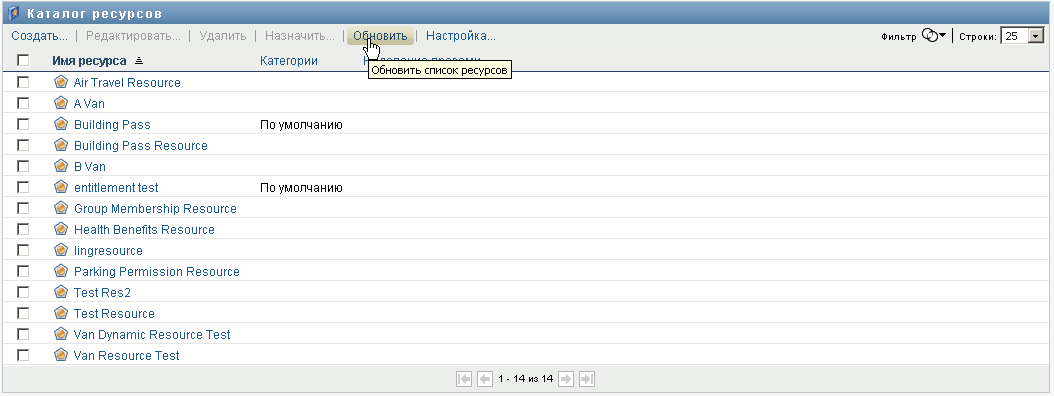Image resolution: width=1054 pixels, height=396 pixels.
Task: Click the Каталог ресурсов title icon
Action: (x=14, y=13)
